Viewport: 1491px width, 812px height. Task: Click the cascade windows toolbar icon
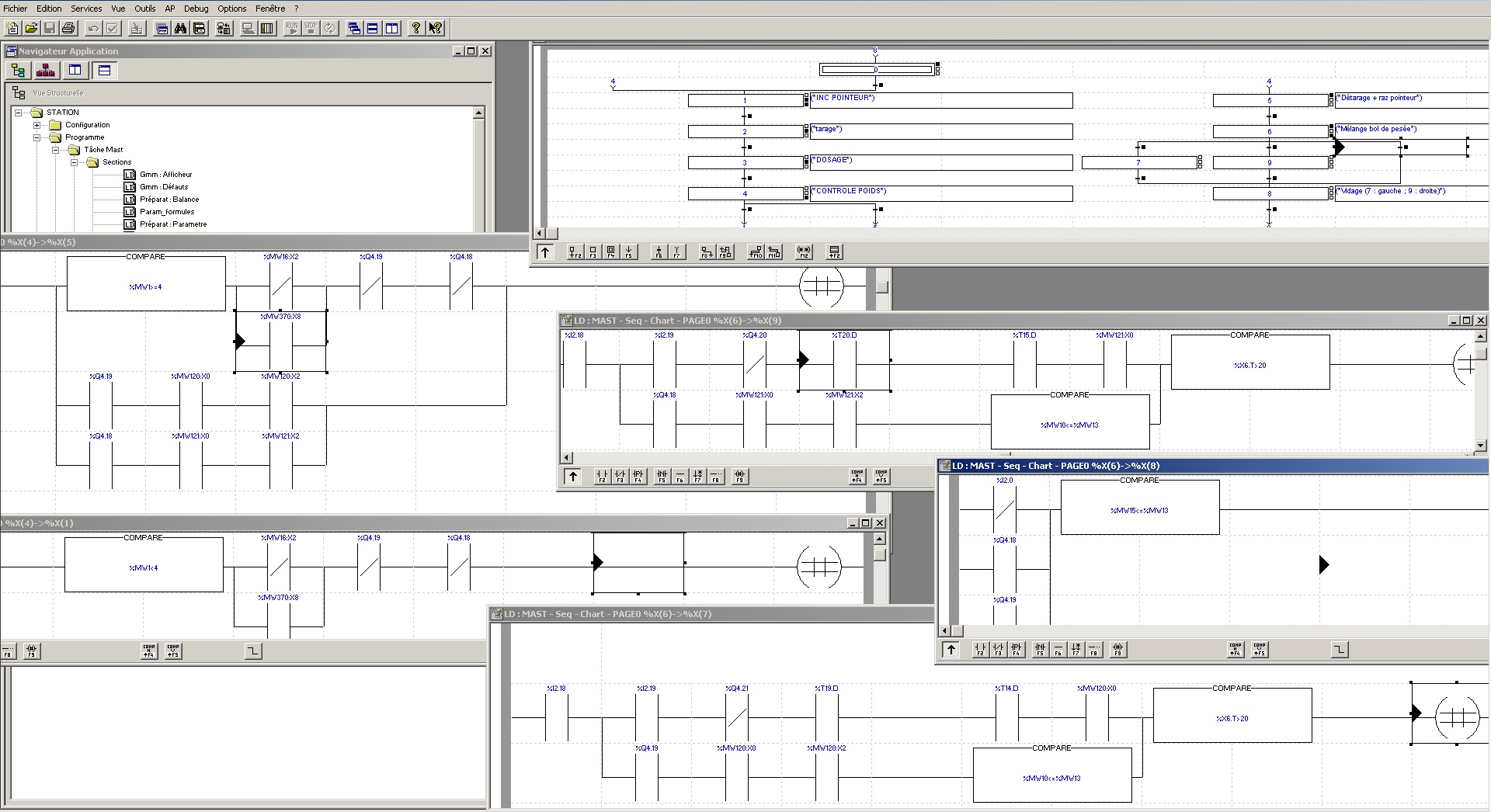click(x=354, y=29)
